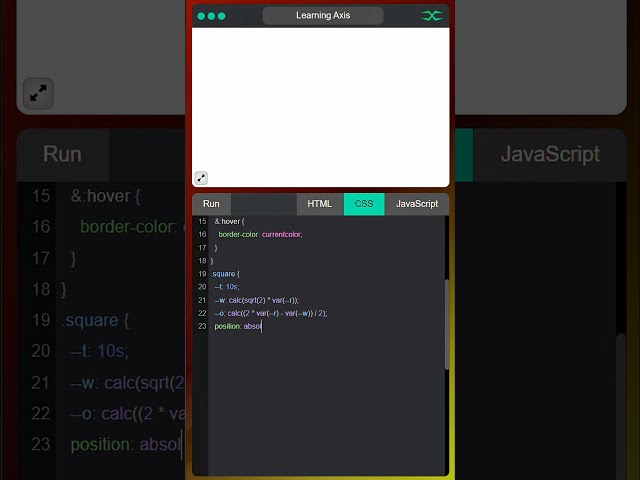Switch to the HTML tab

(x=320, y=204)
